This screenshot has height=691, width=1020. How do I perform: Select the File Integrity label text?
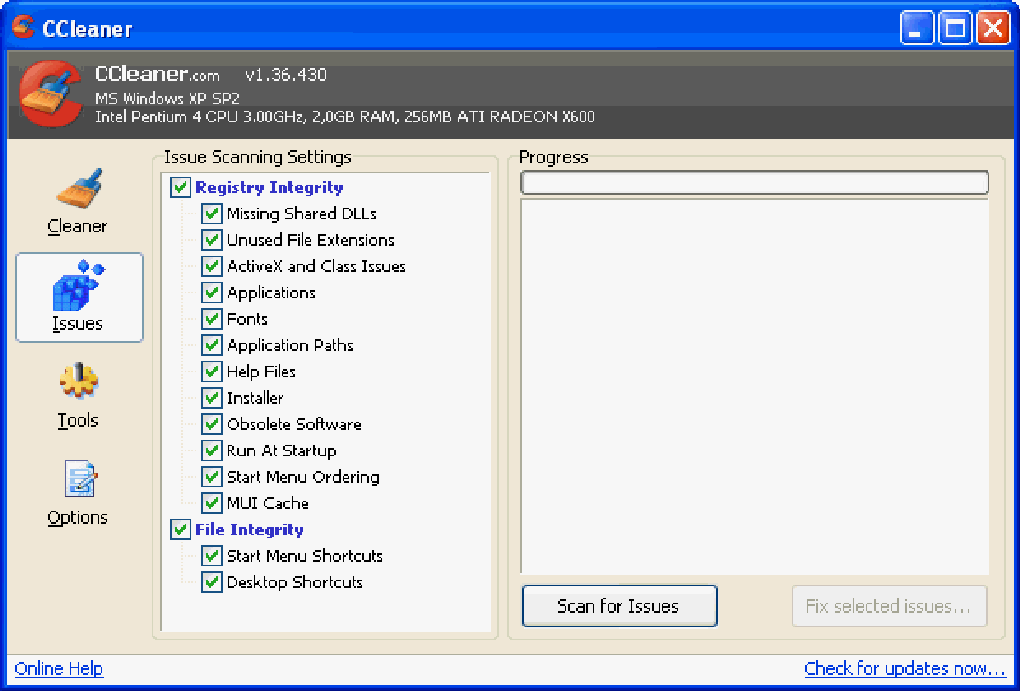coord(249,530)
